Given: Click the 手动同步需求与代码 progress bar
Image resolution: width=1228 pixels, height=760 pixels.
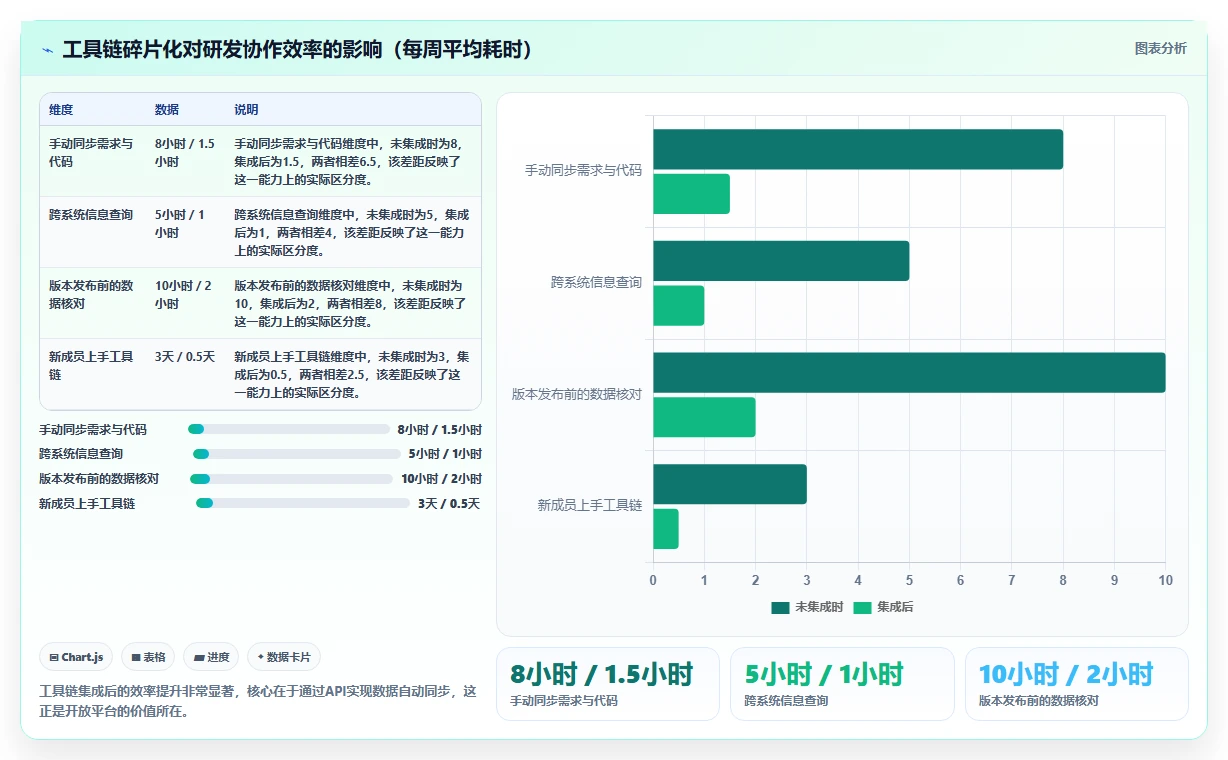Looking at the screenshot, I should pos(289,429).
